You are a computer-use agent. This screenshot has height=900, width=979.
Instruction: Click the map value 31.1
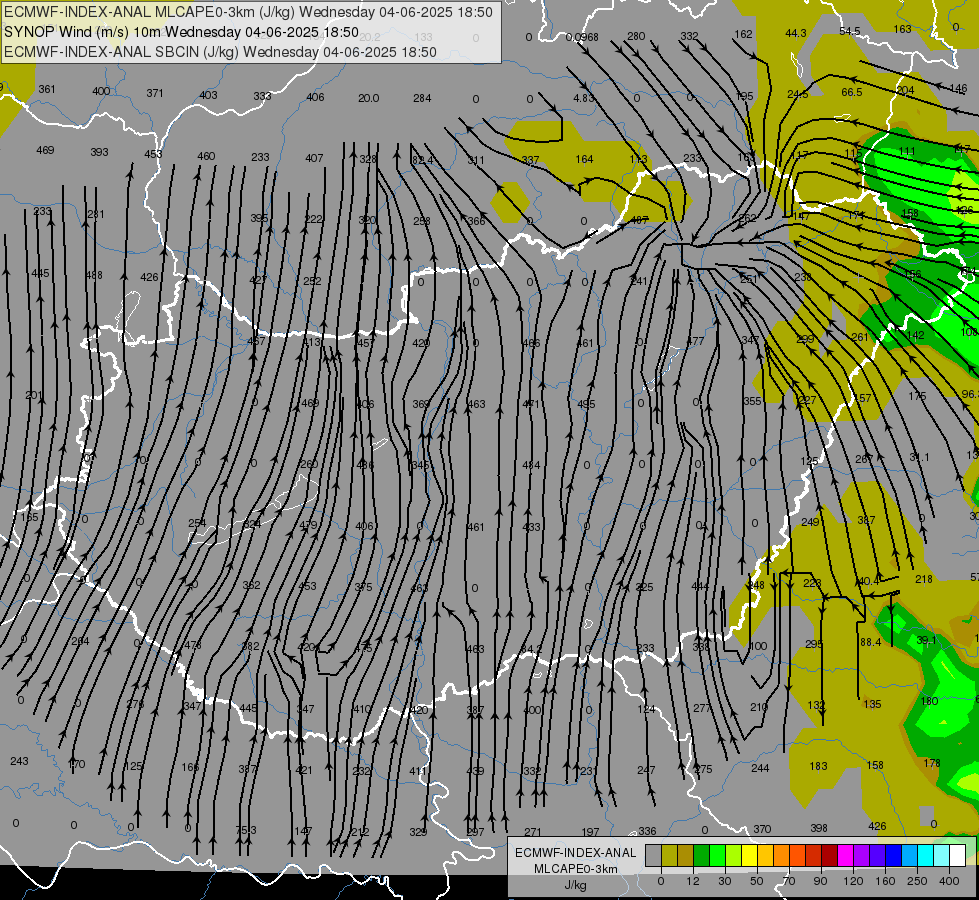tap(919, 457)
